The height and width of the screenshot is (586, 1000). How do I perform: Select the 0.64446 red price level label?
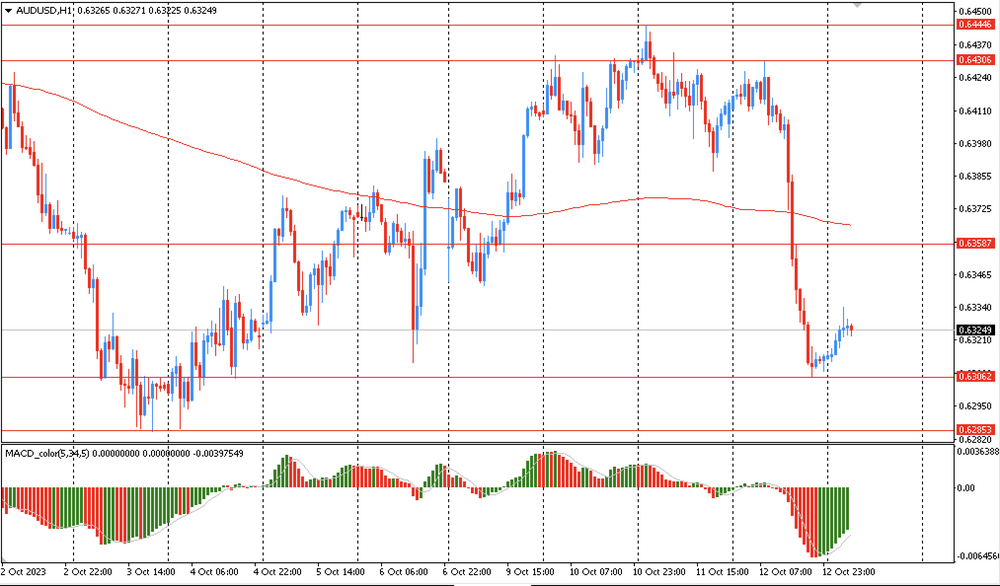click(x=974, y=25)
